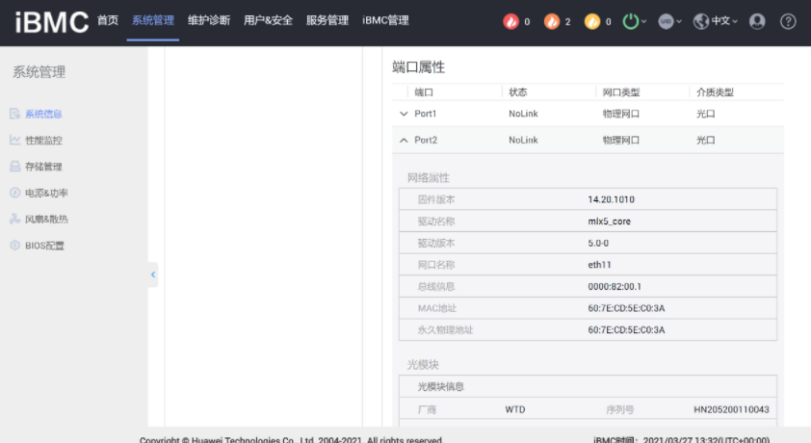Collapse the Port2 row details
811x443 pixels.
pyautogui.click(x=404, y=141)
